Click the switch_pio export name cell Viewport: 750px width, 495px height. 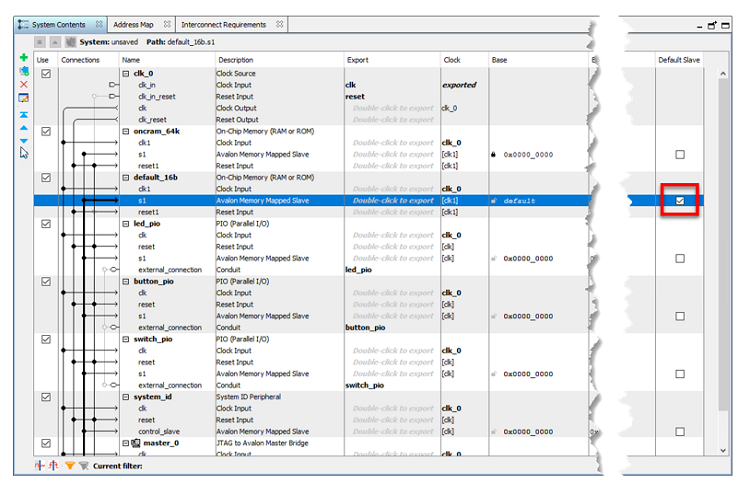click(364, 385)
